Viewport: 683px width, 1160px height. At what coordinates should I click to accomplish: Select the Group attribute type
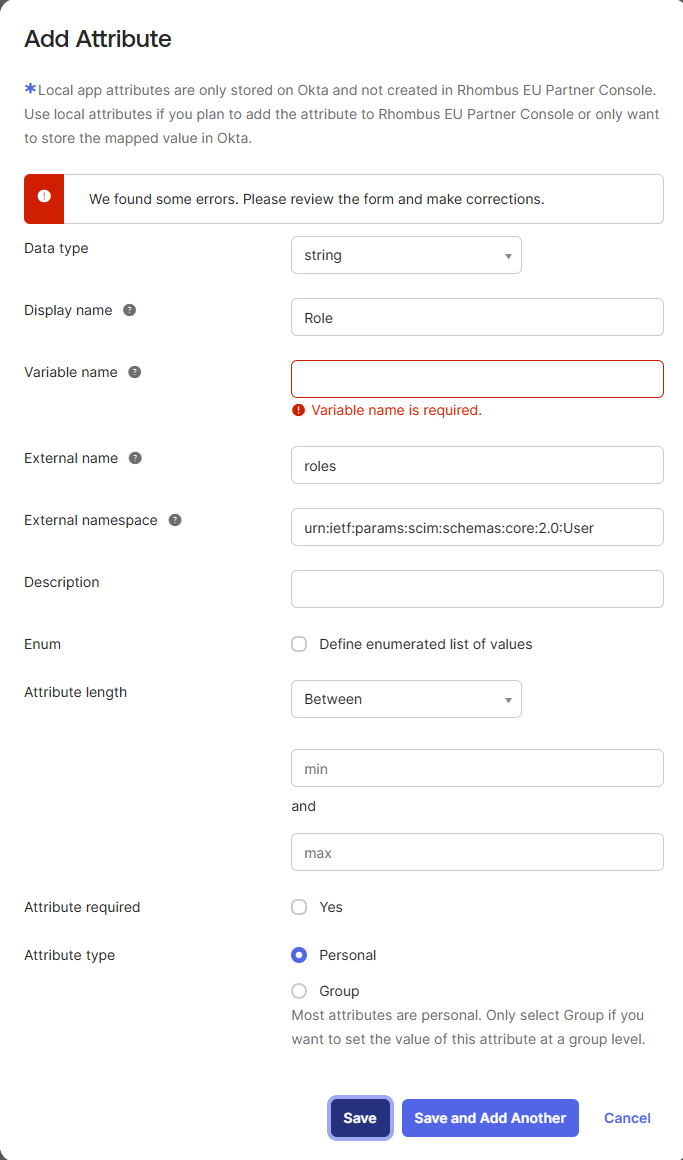299,991
